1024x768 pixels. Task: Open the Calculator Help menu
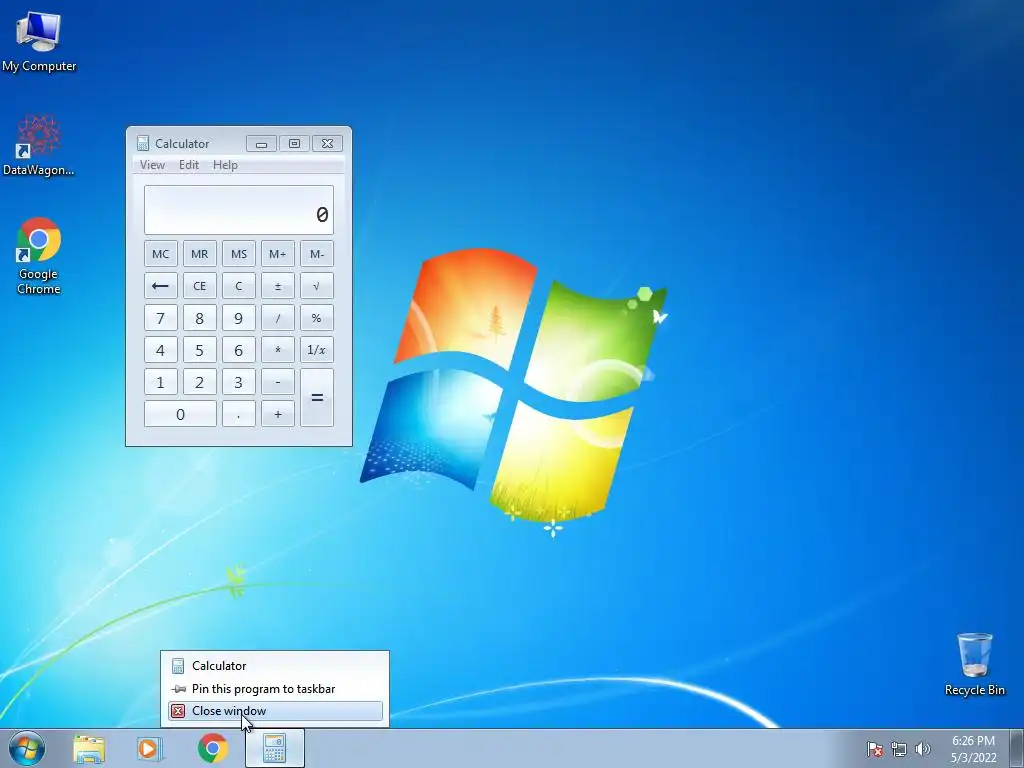point(225,165)
